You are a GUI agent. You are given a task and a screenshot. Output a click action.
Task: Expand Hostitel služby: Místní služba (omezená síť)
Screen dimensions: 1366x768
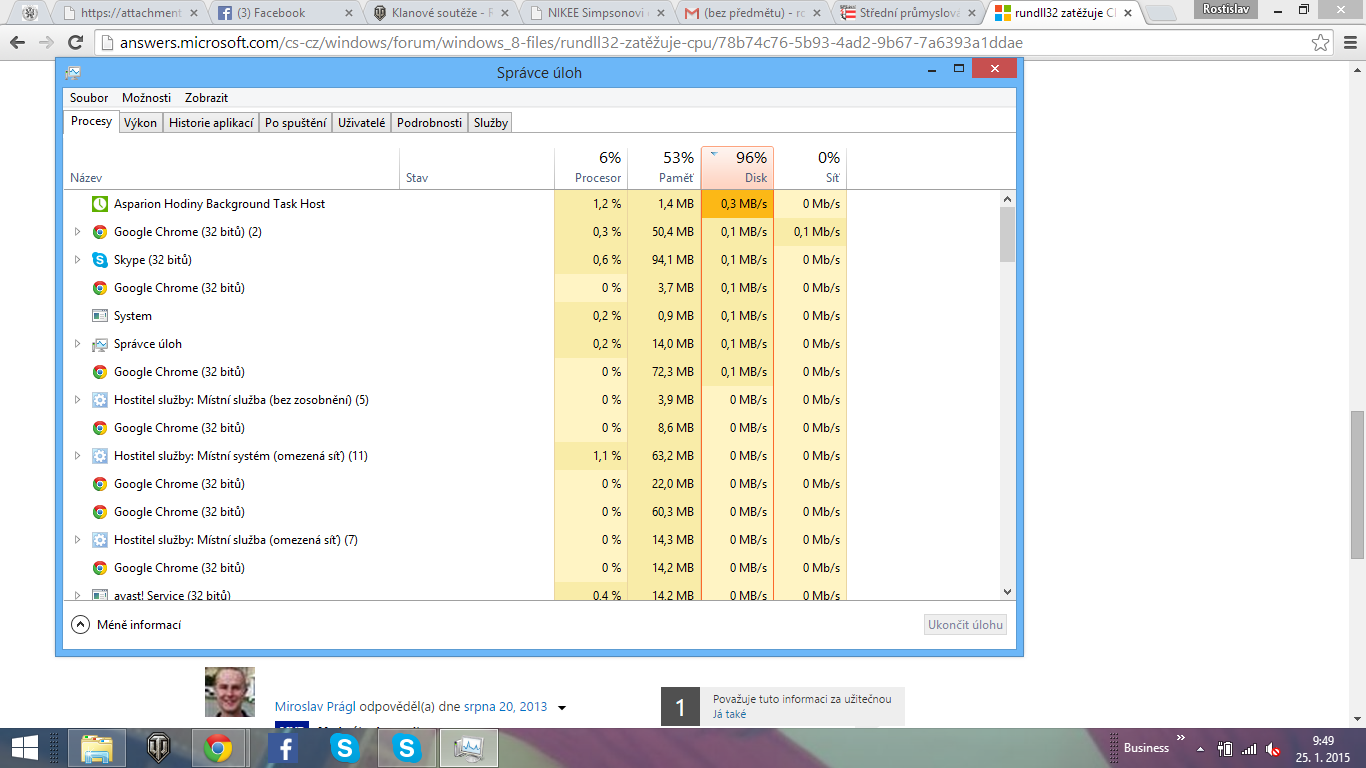pos(78,540)
